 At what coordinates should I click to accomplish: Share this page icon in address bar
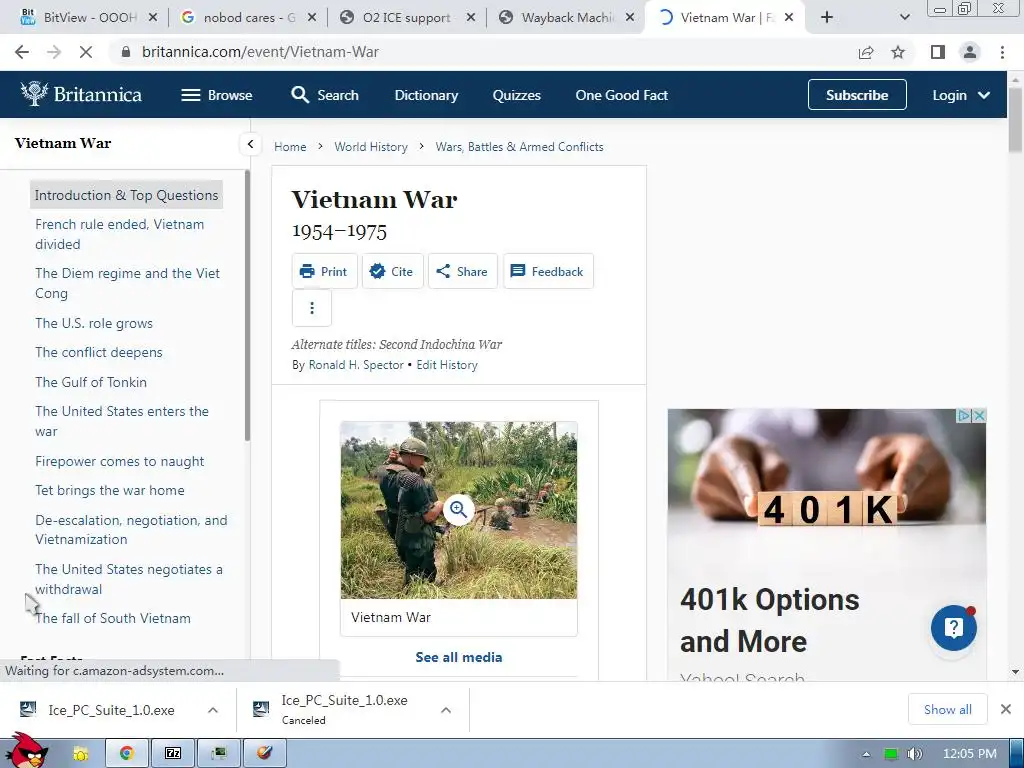pyautogui.click(x=866, y=52)
